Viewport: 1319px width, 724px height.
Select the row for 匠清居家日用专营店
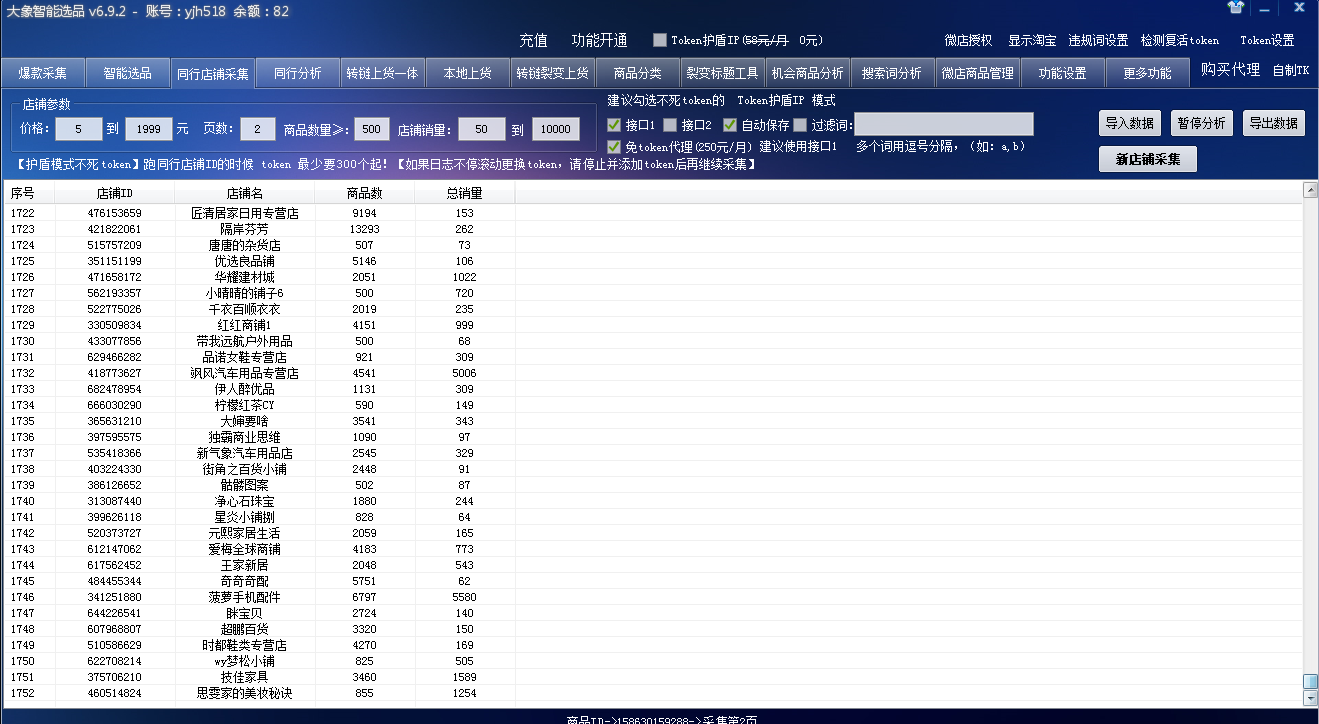[653, 213]
